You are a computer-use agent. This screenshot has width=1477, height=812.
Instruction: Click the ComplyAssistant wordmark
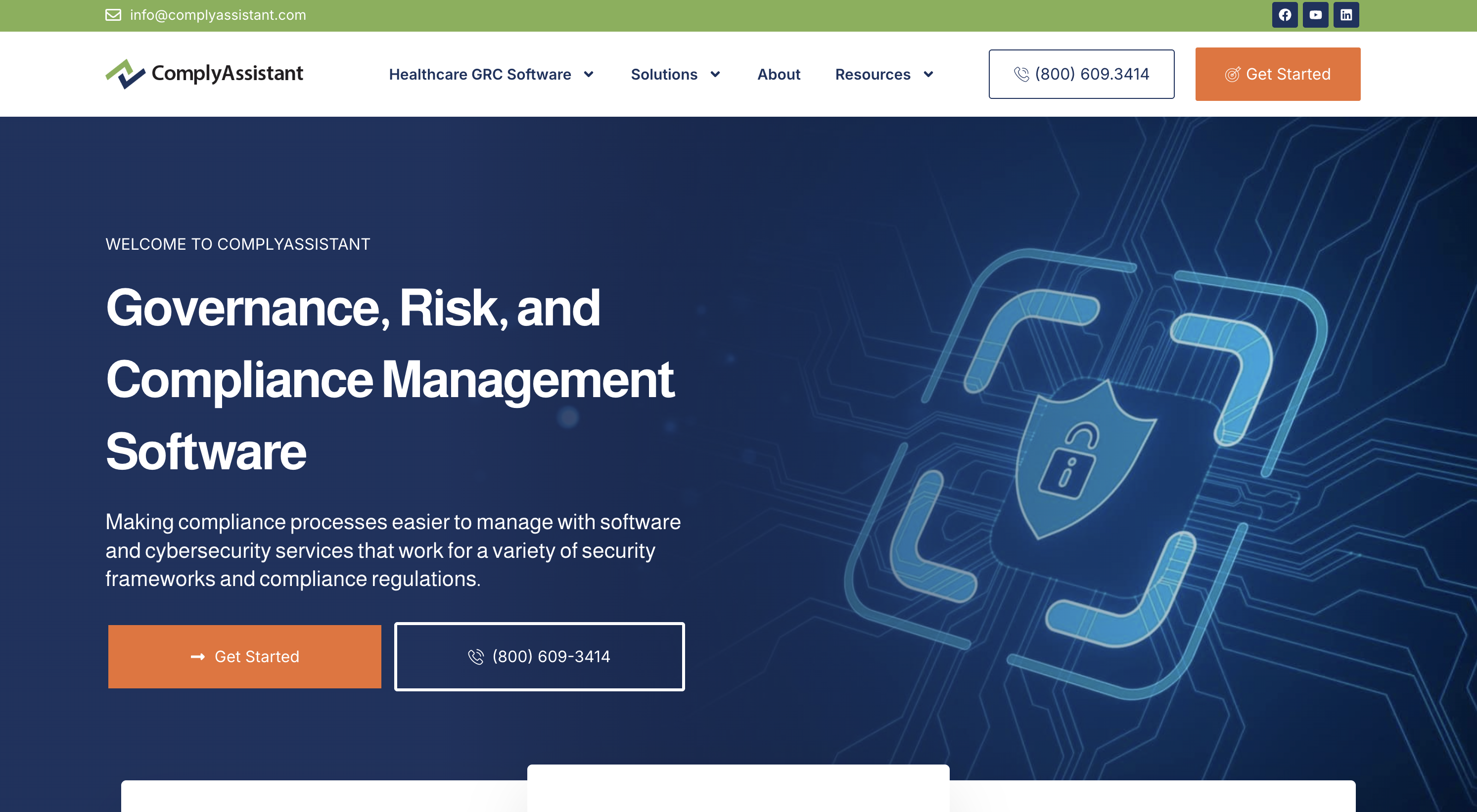tap(228, 73)
